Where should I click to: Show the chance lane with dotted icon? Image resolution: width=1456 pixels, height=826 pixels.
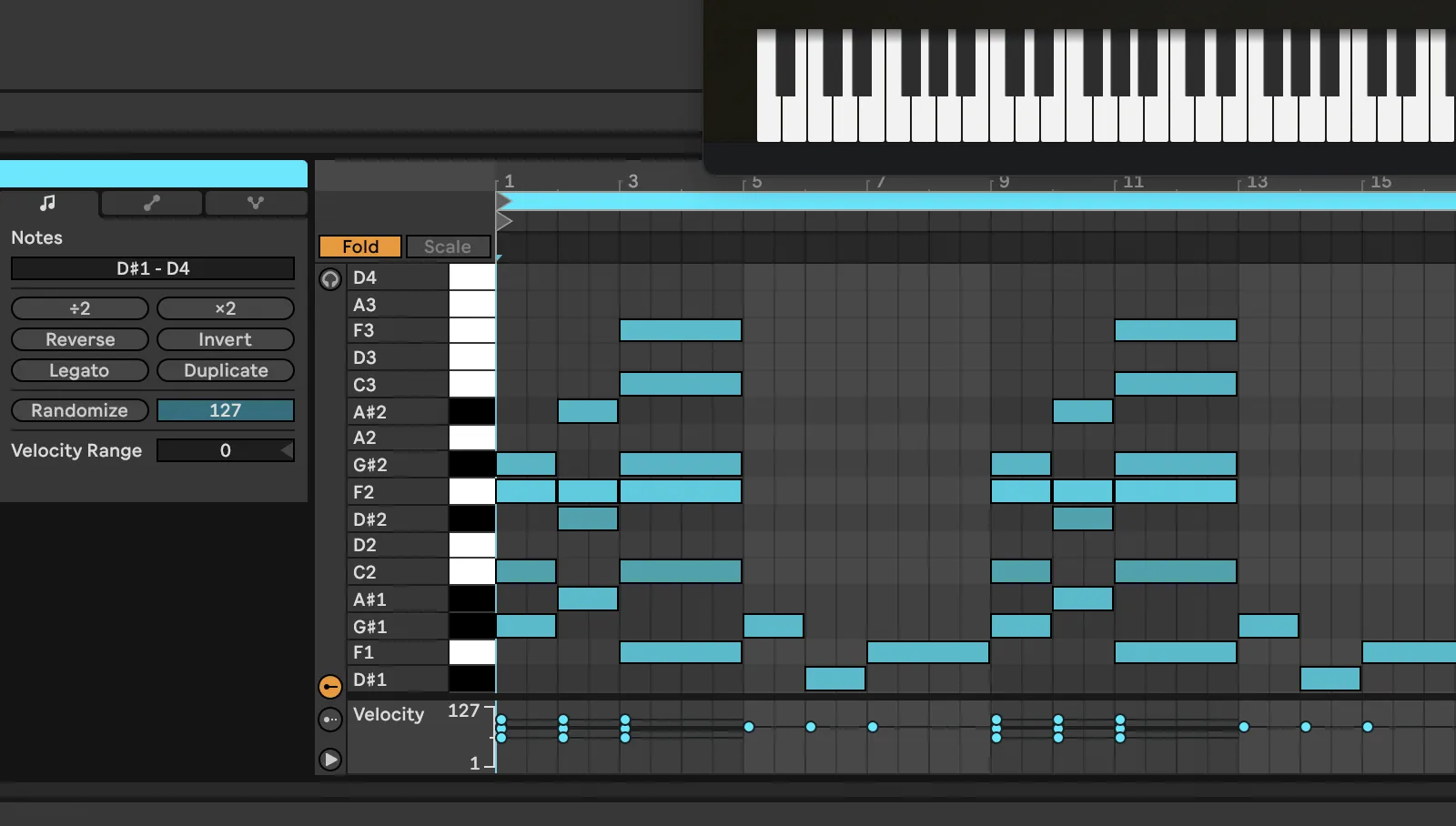tap(330, 720)
